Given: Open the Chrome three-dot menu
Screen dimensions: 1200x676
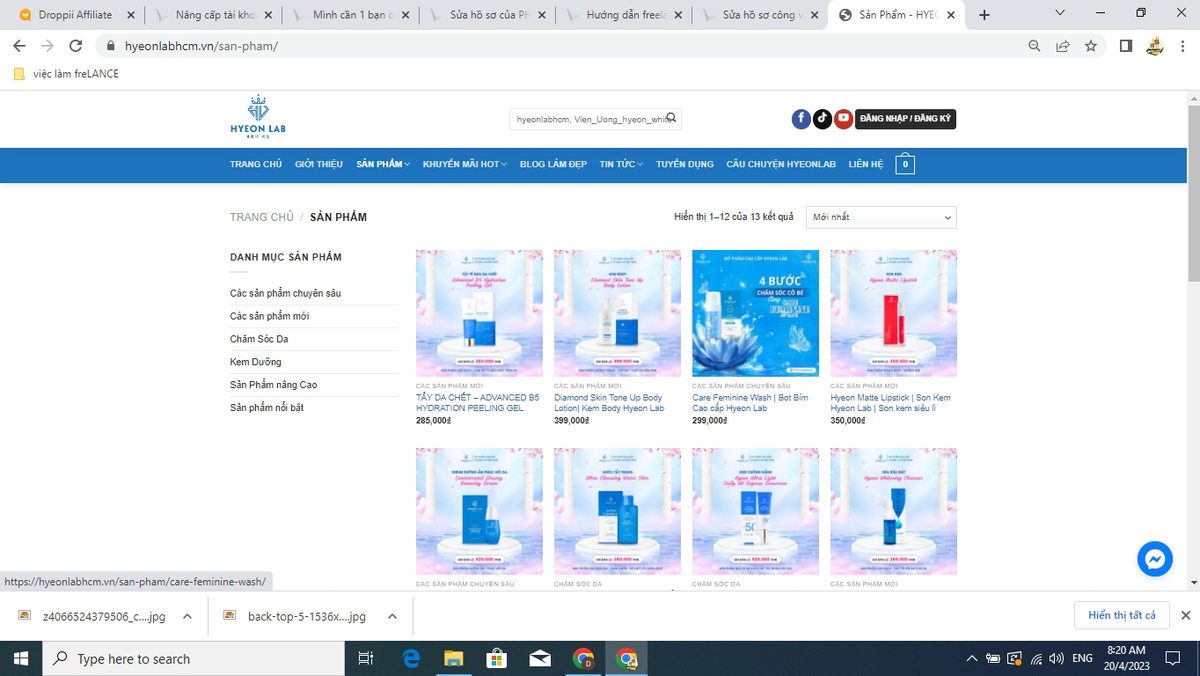Looking at the screenshot, I should 1183,46.
